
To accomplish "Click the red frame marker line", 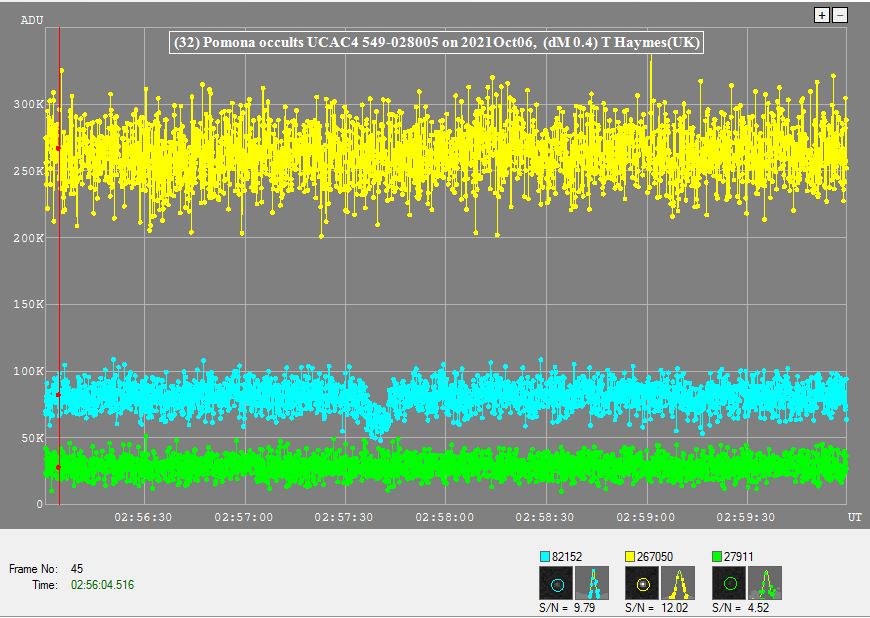I will click(59, 300).
